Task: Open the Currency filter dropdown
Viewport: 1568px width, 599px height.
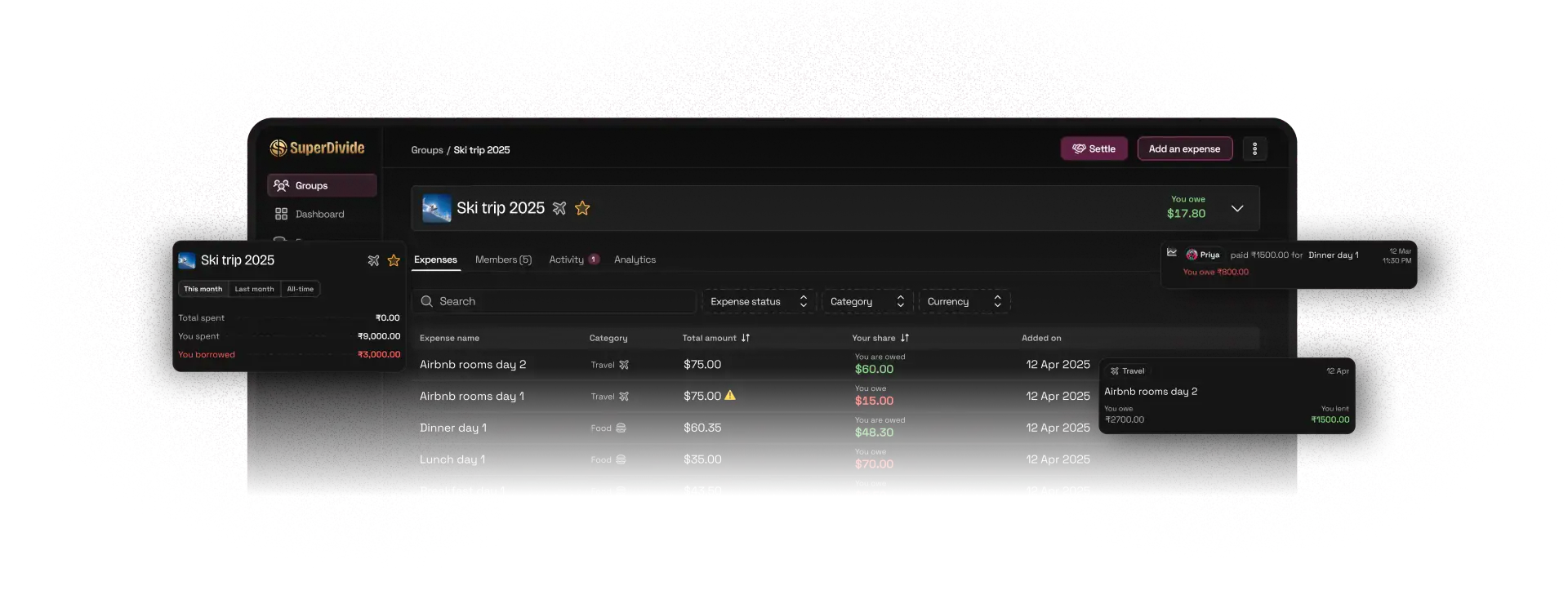Action: [964, 301]
